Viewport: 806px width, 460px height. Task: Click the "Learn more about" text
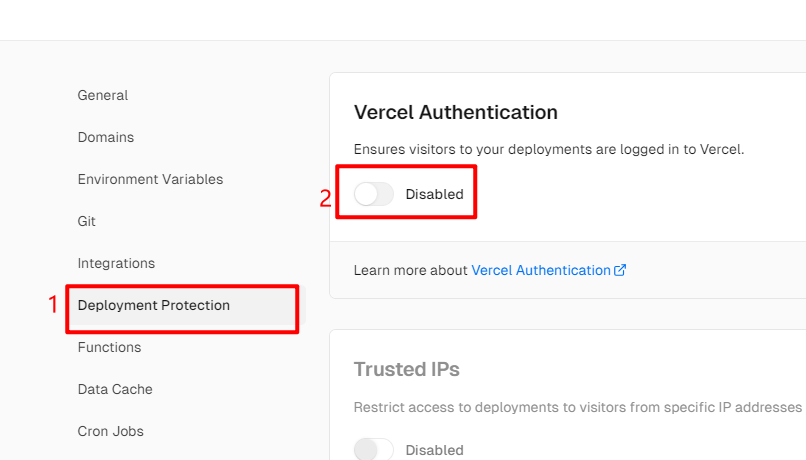pyautogui.click(x=410, y=270)
